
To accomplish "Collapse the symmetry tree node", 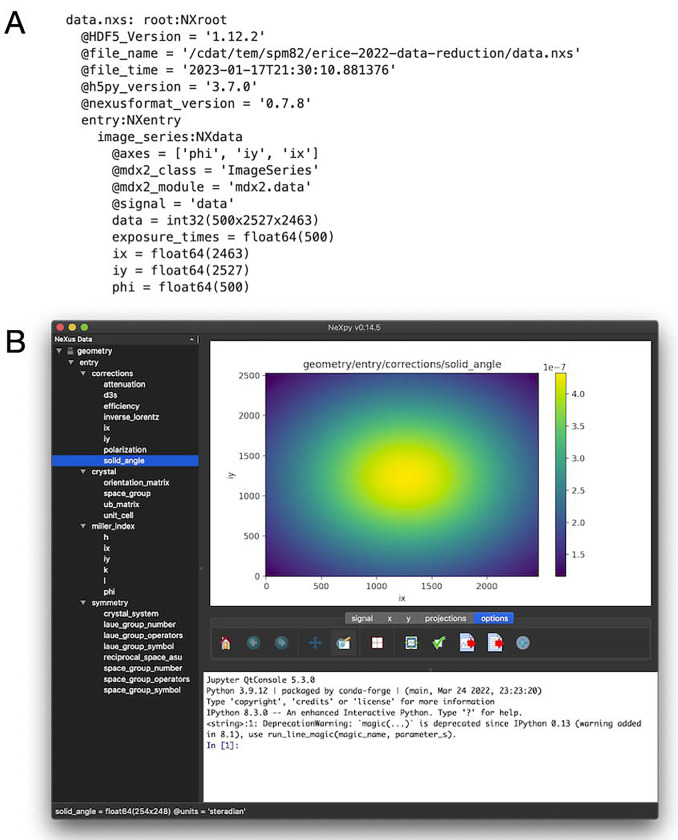I will [84, 602].
